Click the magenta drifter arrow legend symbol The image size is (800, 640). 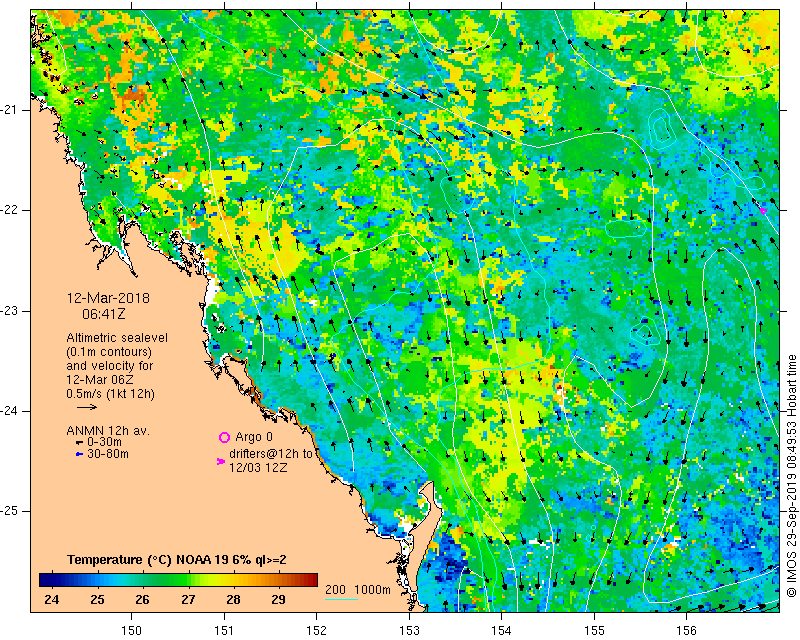coord(221,461)
